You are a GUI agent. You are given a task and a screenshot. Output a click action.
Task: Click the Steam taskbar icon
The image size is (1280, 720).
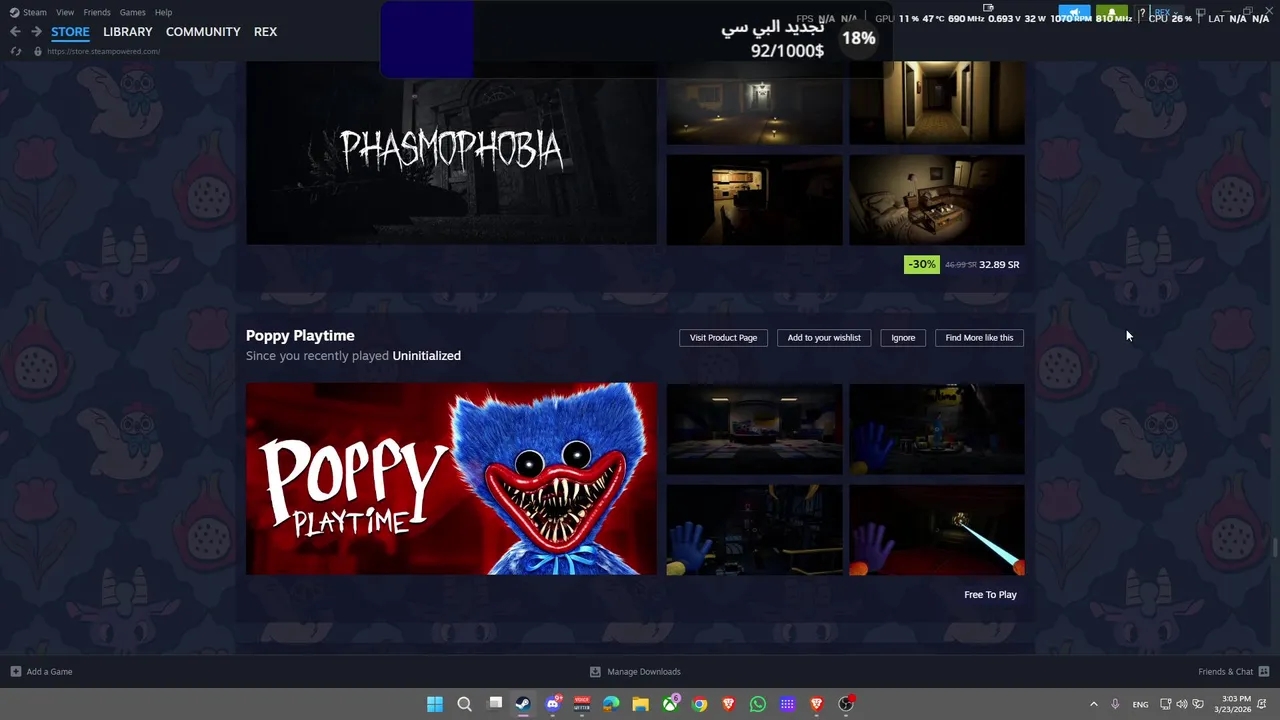(523, 704)
